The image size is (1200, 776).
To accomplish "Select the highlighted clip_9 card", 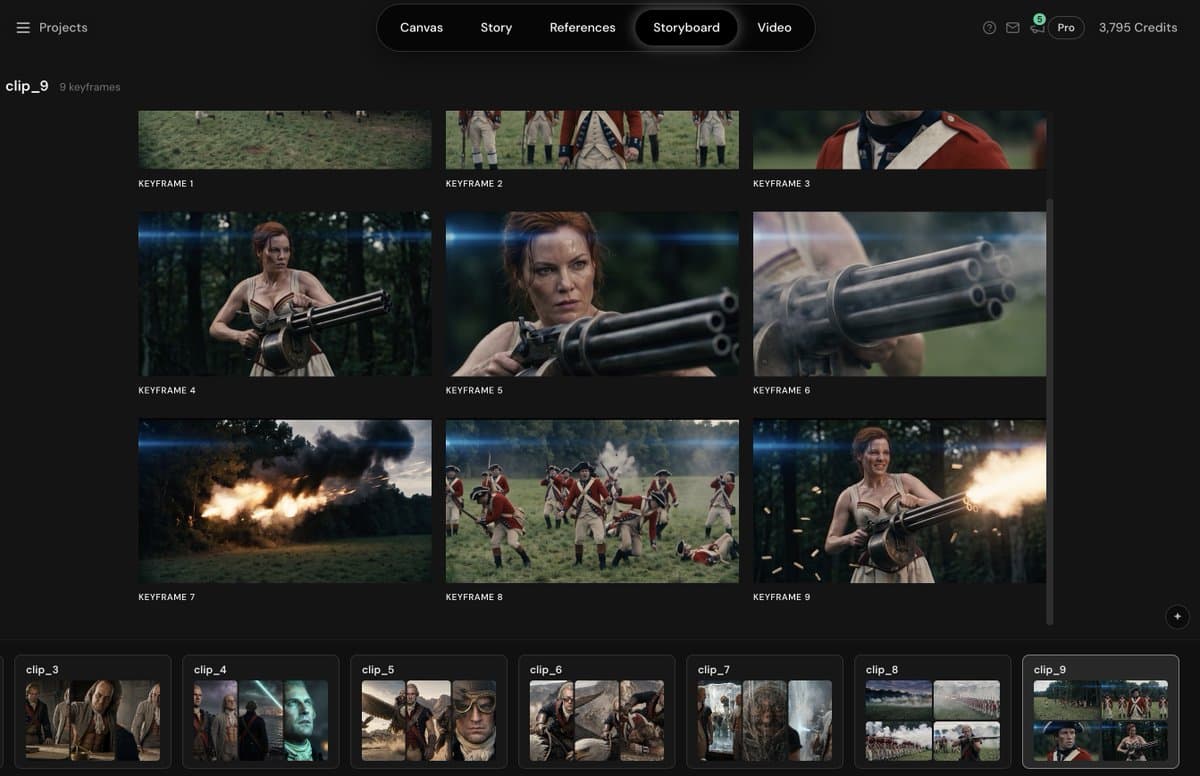I will [x=1101, y=711].
